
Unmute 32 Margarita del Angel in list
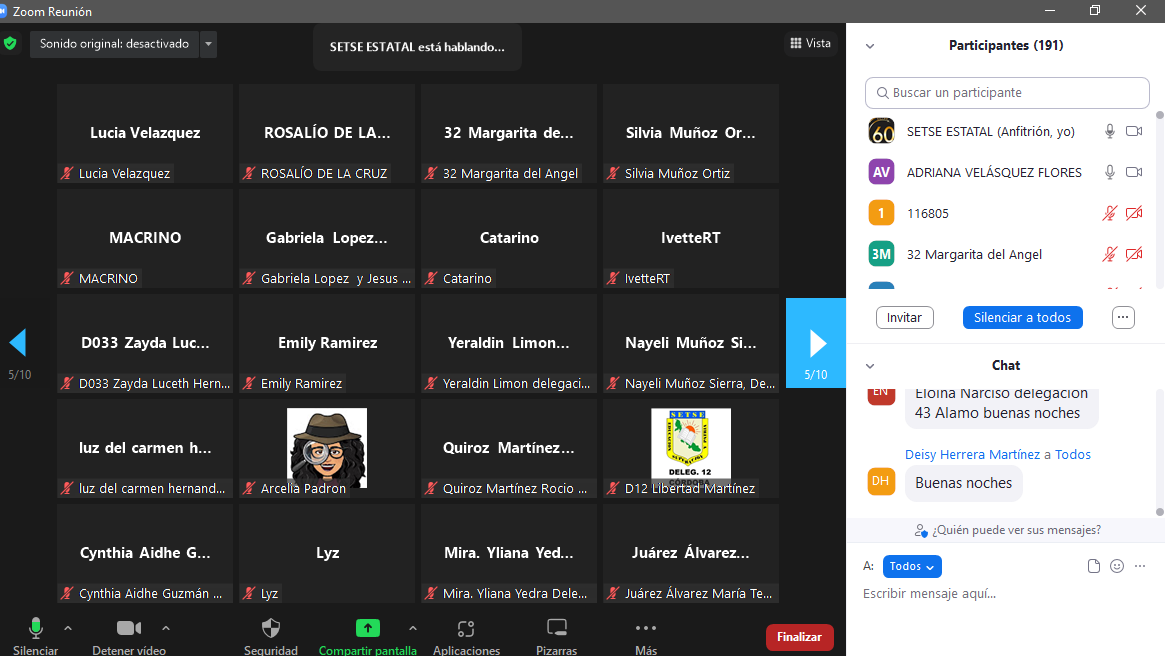1109,254
